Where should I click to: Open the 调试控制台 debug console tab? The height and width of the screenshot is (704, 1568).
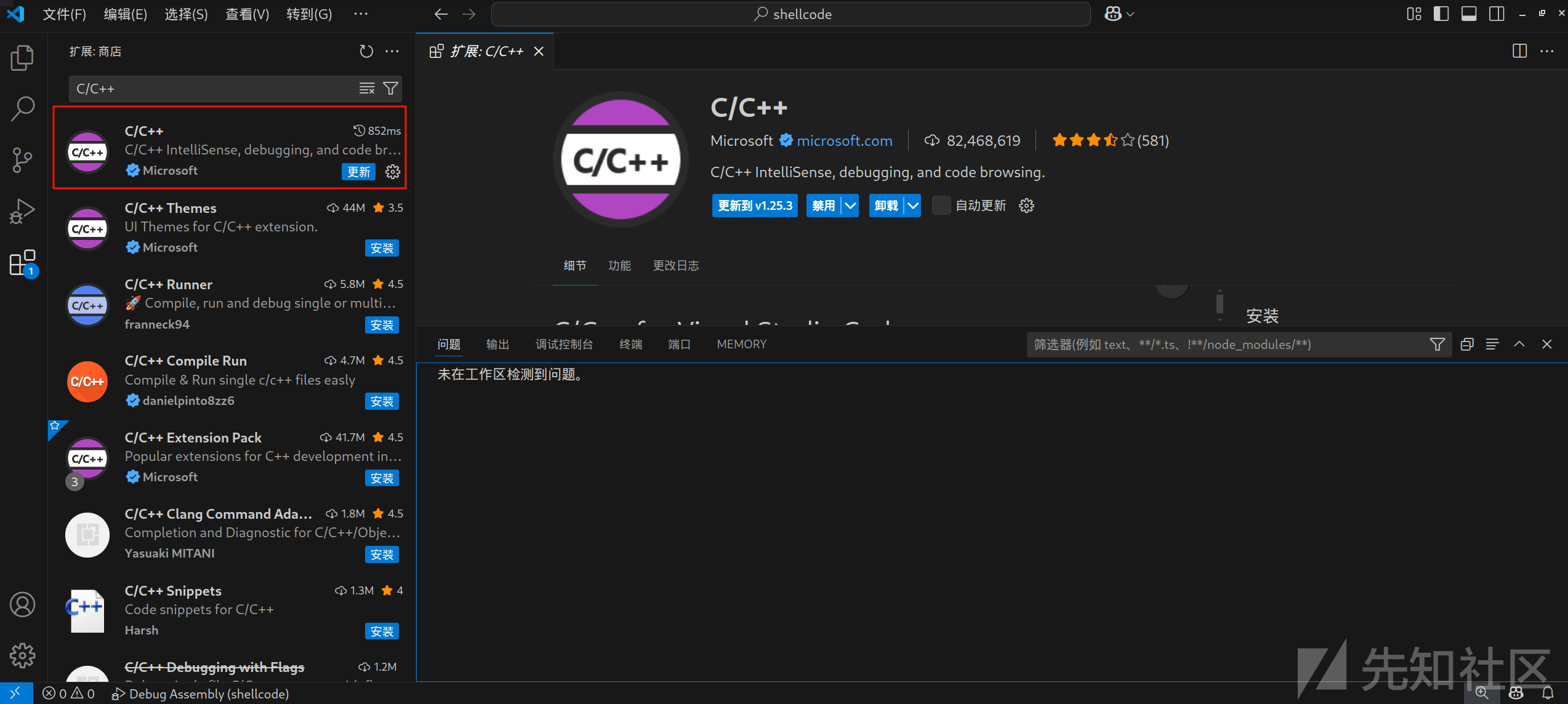[565, 345]
